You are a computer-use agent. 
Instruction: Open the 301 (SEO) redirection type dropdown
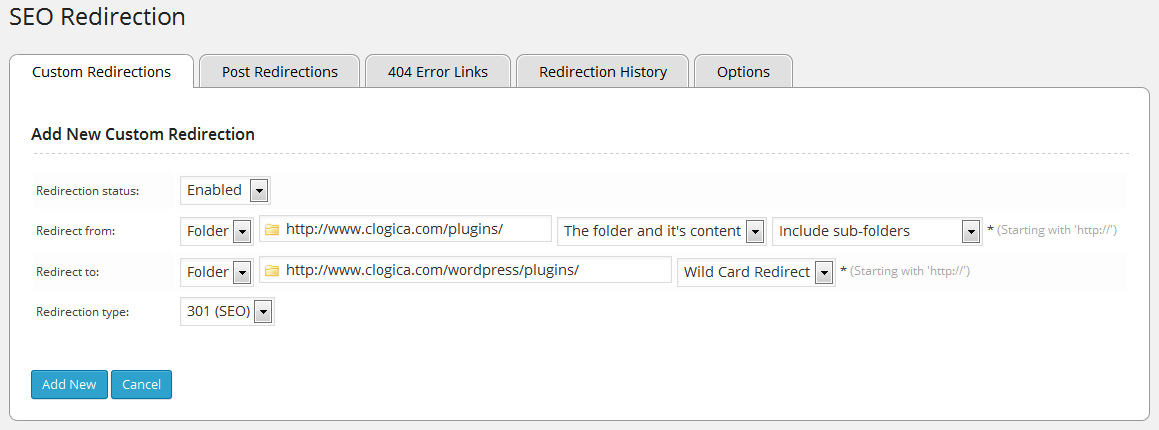coord(227,312)
